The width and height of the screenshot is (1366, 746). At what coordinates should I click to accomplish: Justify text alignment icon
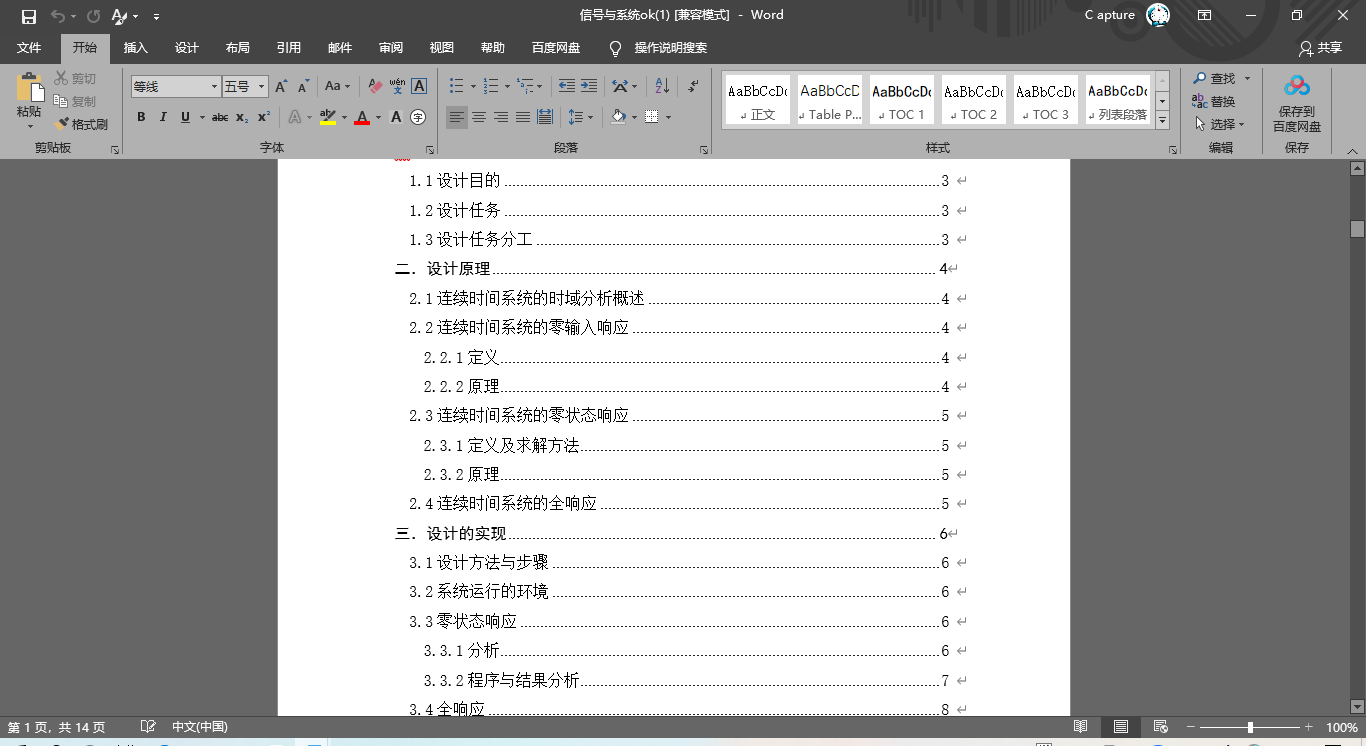523,117
